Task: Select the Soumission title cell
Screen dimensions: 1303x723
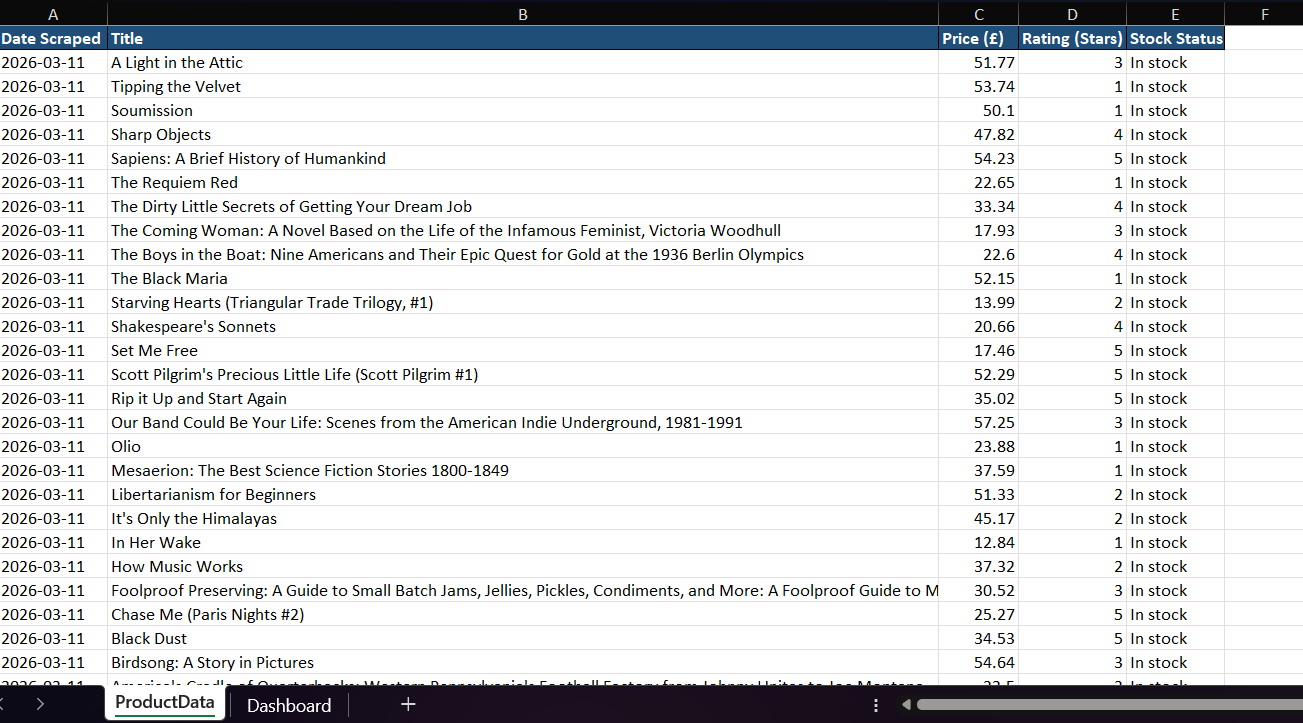Action: click(523, 110)
